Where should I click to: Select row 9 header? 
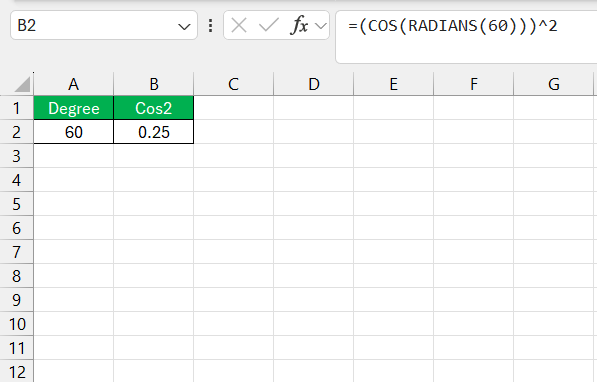pos(16,300)
